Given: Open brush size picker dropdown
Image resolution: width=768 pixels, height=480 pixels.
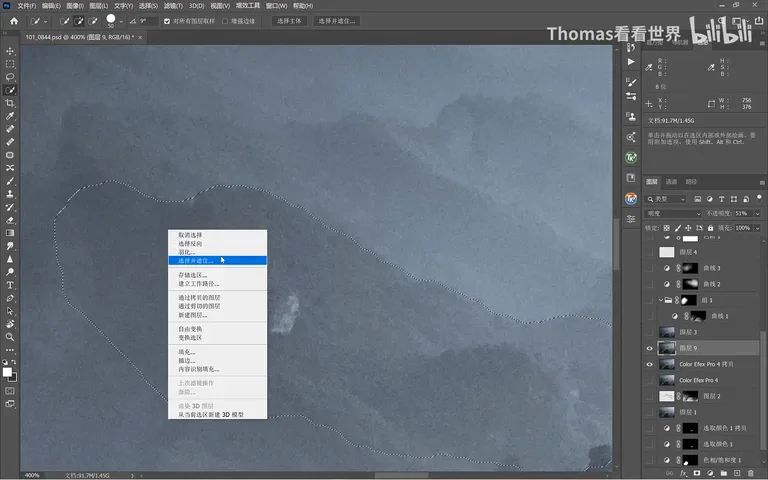Looking at the screenshot, I should [x=121, y=22].
